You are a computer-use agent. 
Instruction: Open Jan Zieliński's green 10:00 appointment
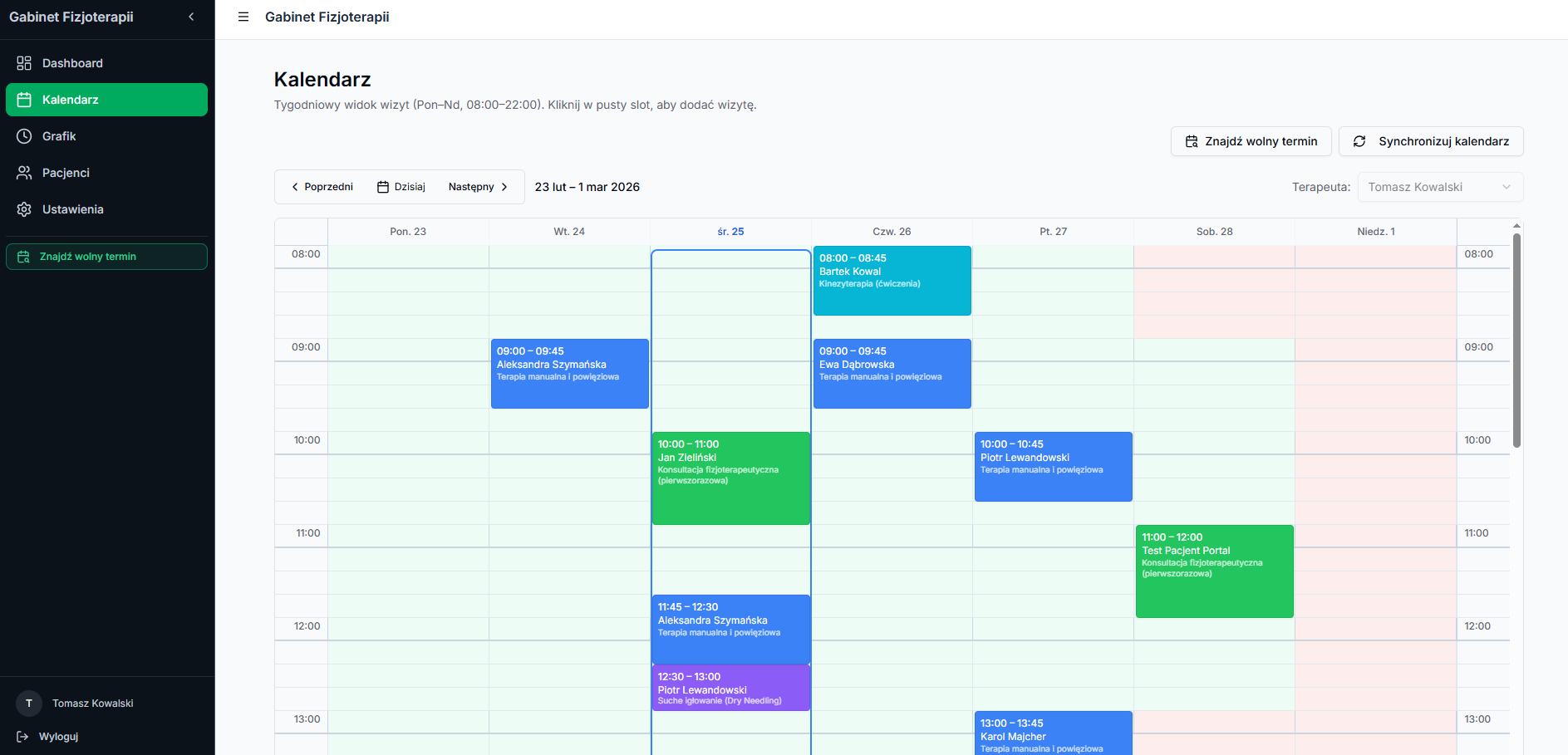point(730,478)
